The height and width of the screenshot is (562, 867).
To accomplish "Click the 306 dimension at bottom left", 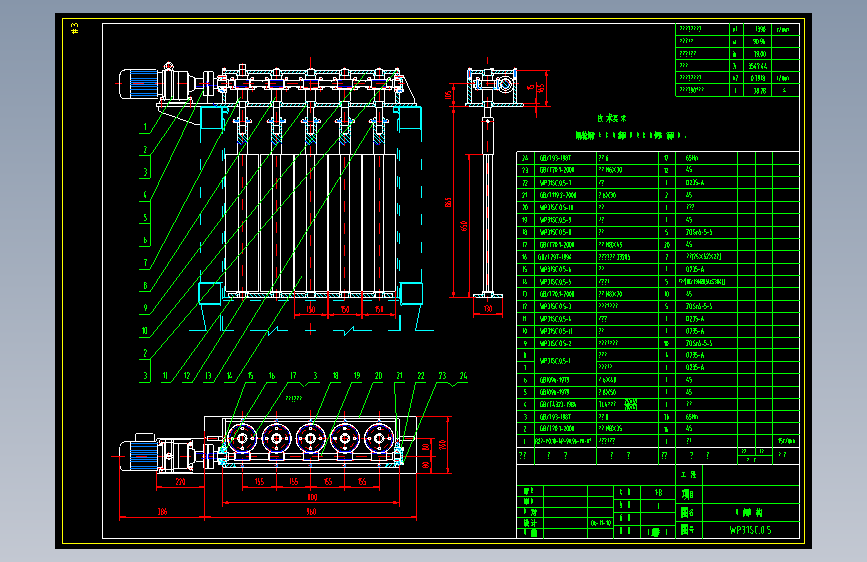I will click(x=162, y=512).
